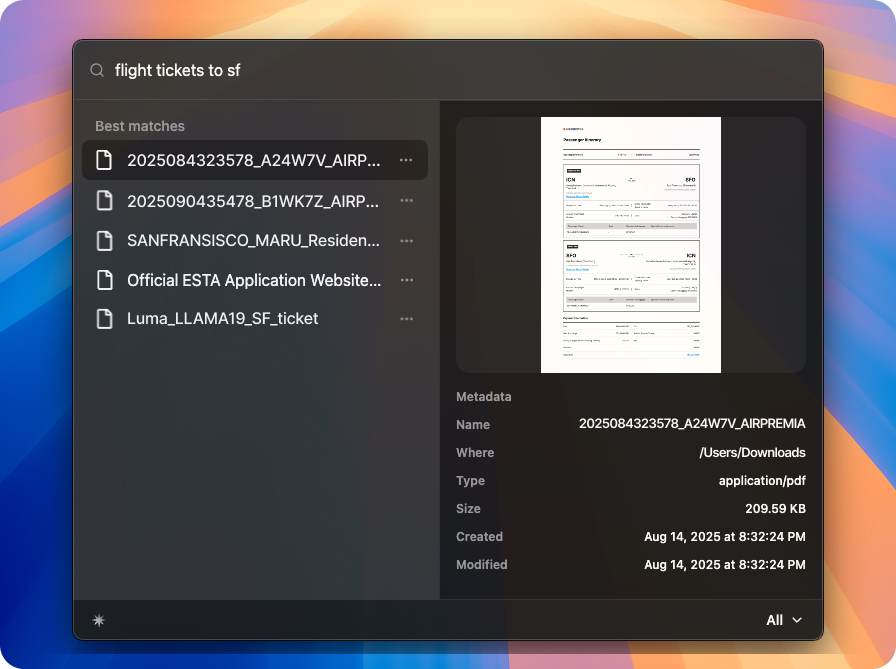
Task: Open the All filter dropdown
Action: (x=784, y=620)
